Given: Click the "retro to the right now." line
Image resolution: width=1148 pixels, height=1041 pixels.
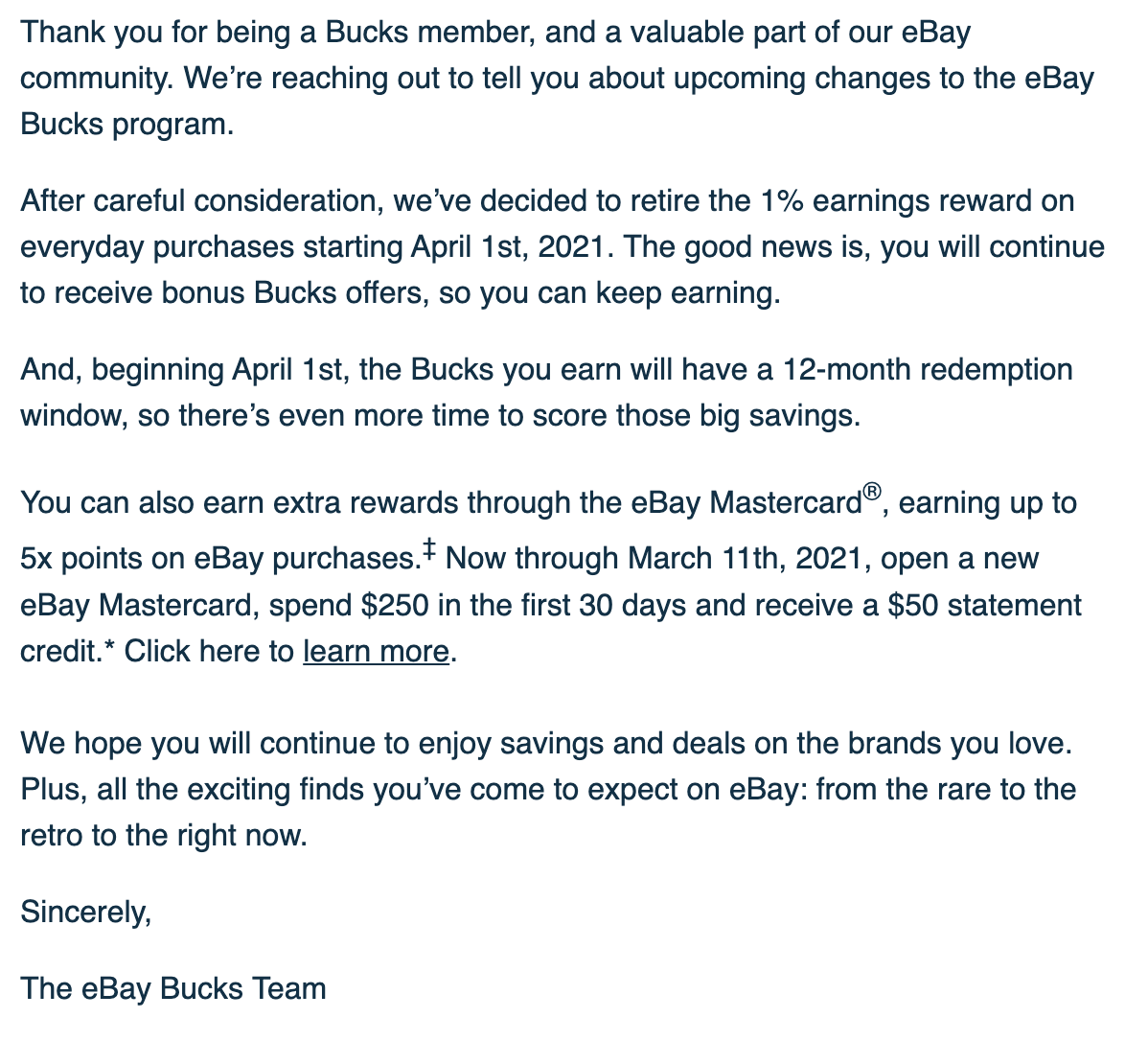Looking at the screenshot, I should click(164, 836).
